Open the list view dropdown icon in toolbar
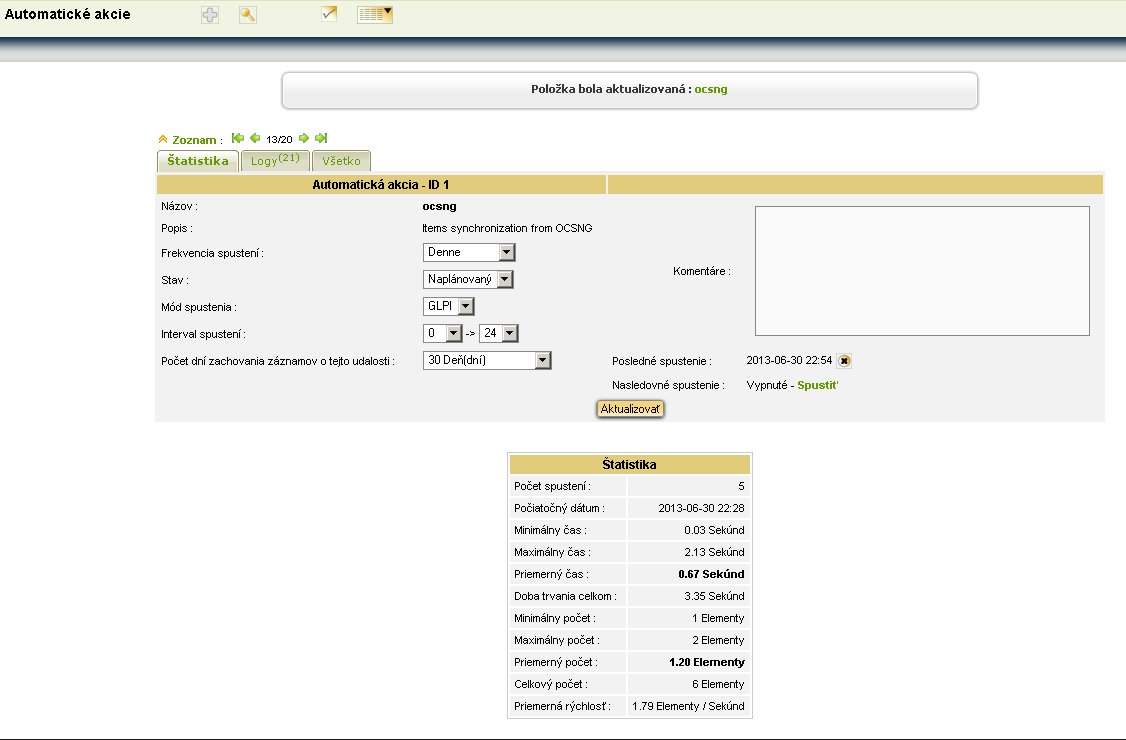Viewport: 1126px width, 740px height. tap(375, 14)
